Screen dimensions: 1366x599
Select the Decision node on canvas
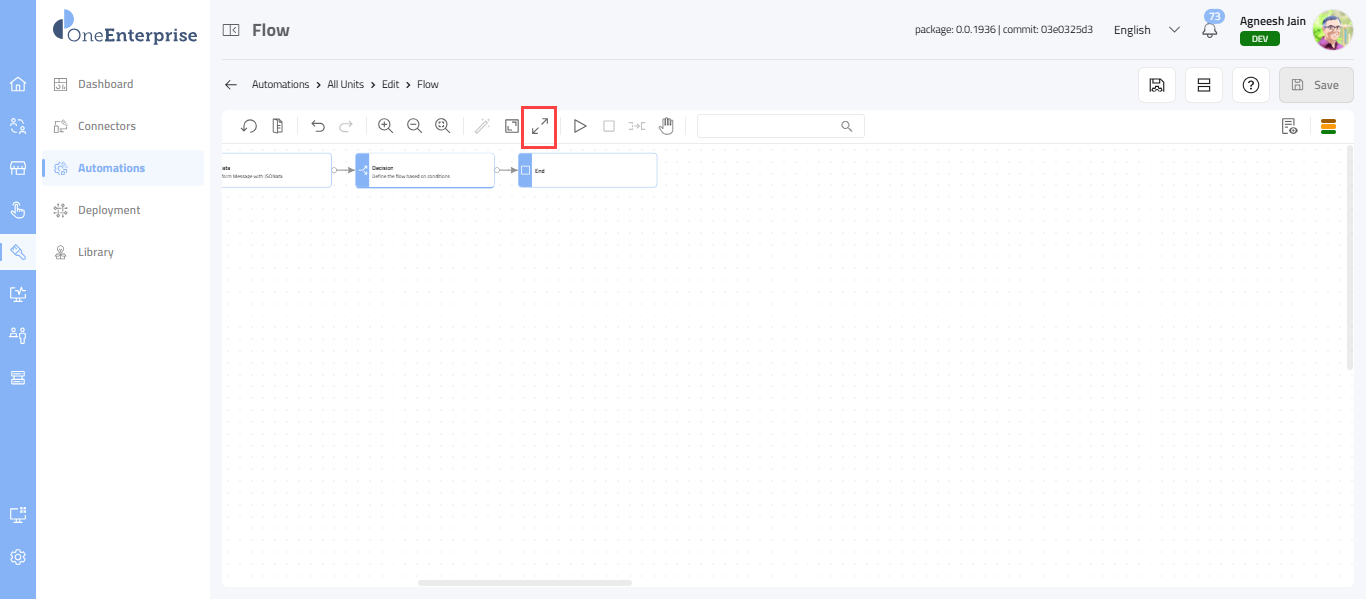[x=425, y=170]
